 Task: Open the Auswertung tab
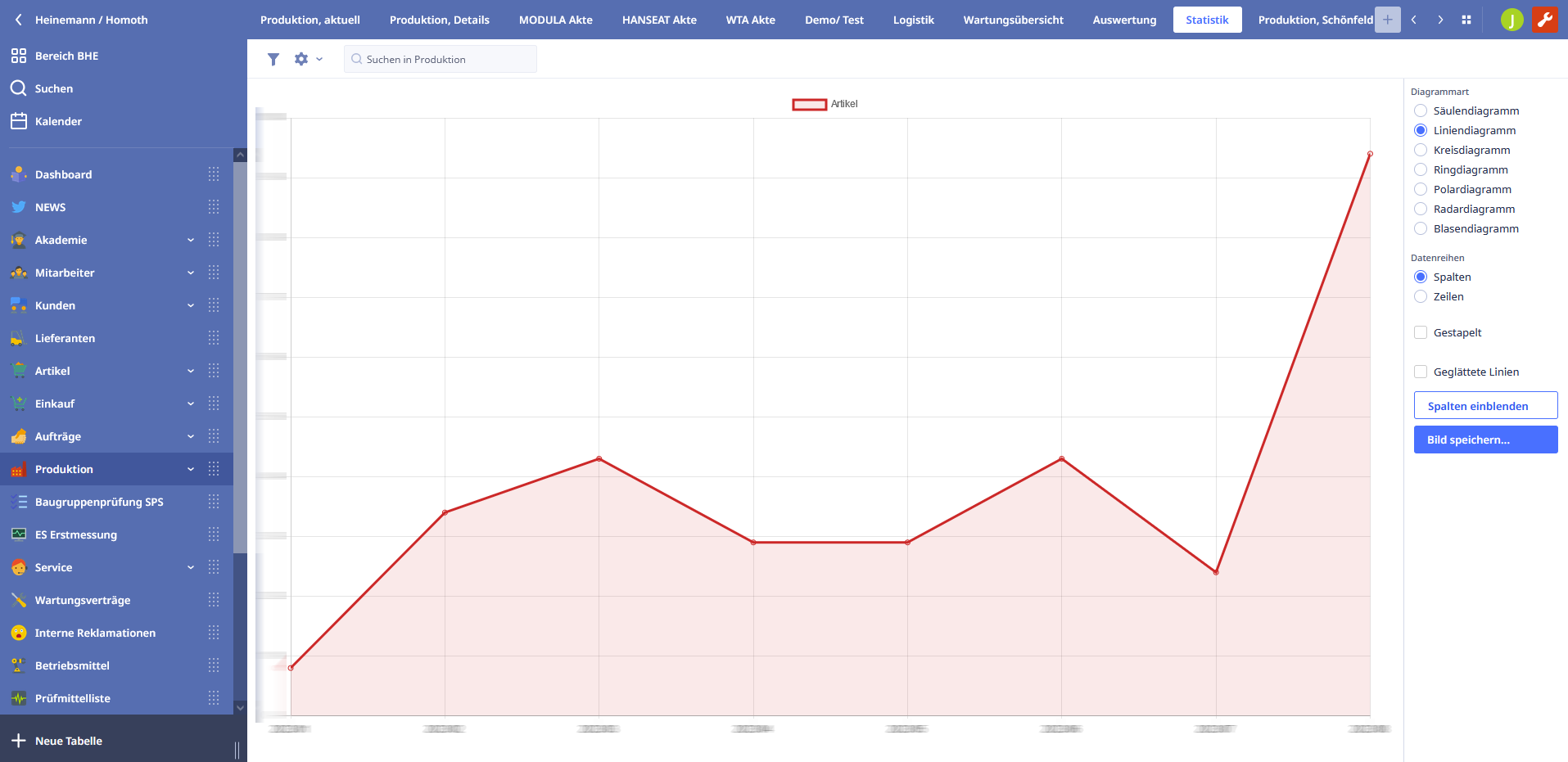coord(1125,20)
